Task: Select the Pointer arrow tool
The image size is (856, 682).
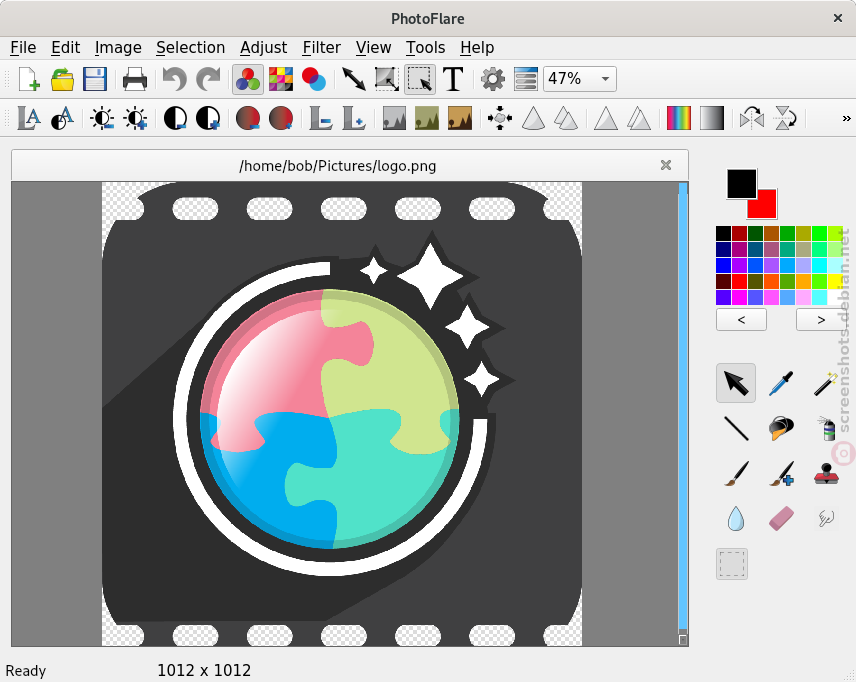Action: (x=736, y=383)
